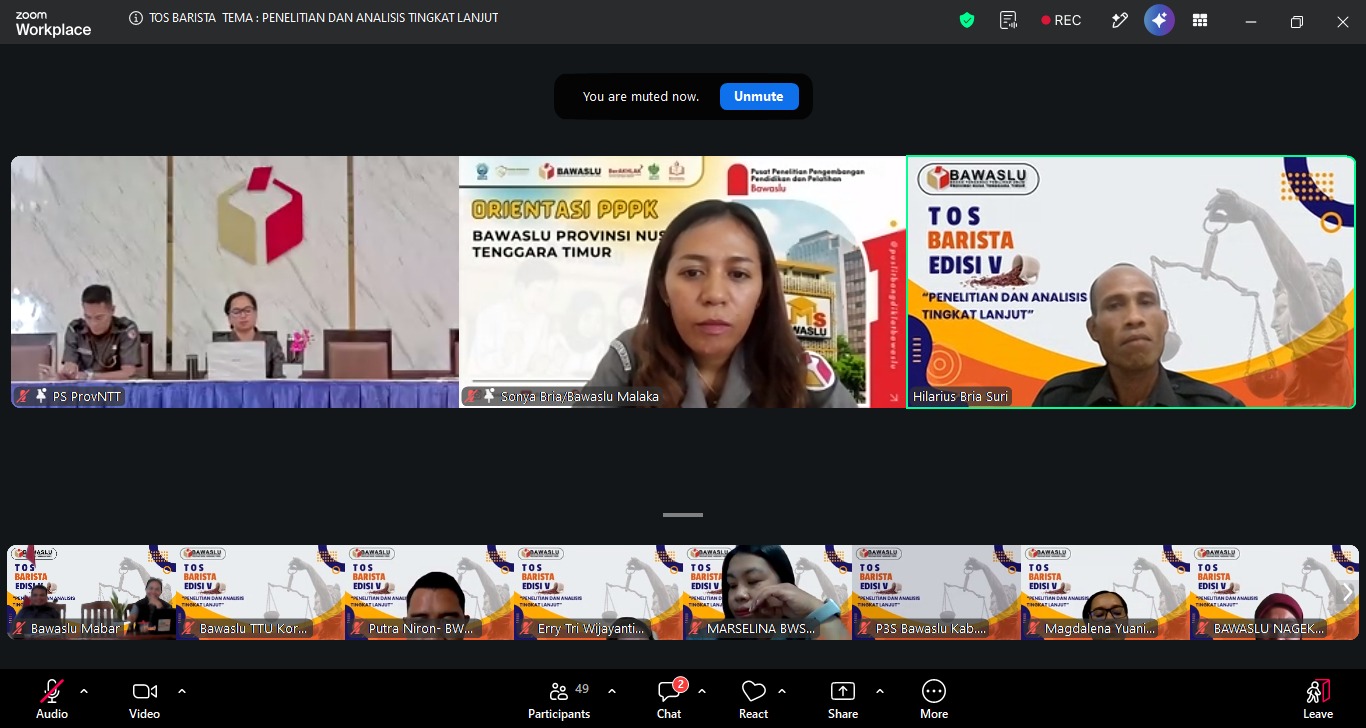Toggle the muted Audio microphone button
The height and width of the screenshot is (728, 1366).
coord(52,699)
